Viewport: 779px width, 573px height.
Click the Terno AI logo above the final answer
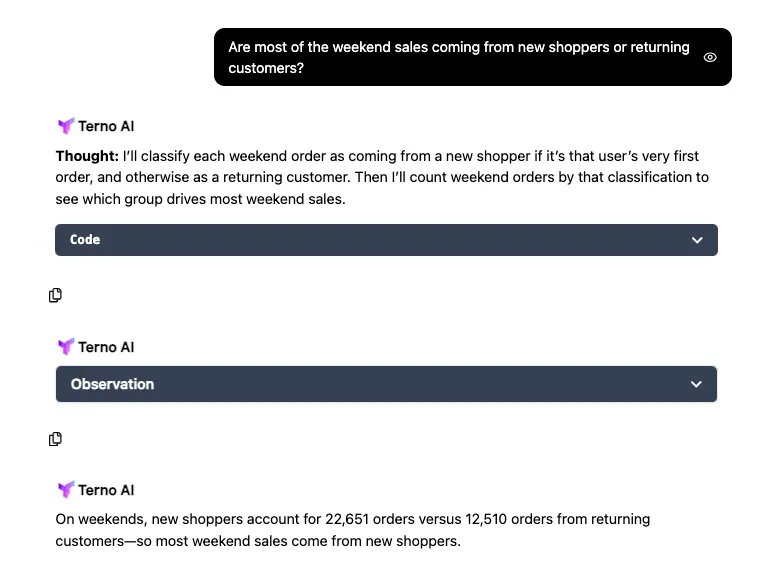click(x=66, y=490)
